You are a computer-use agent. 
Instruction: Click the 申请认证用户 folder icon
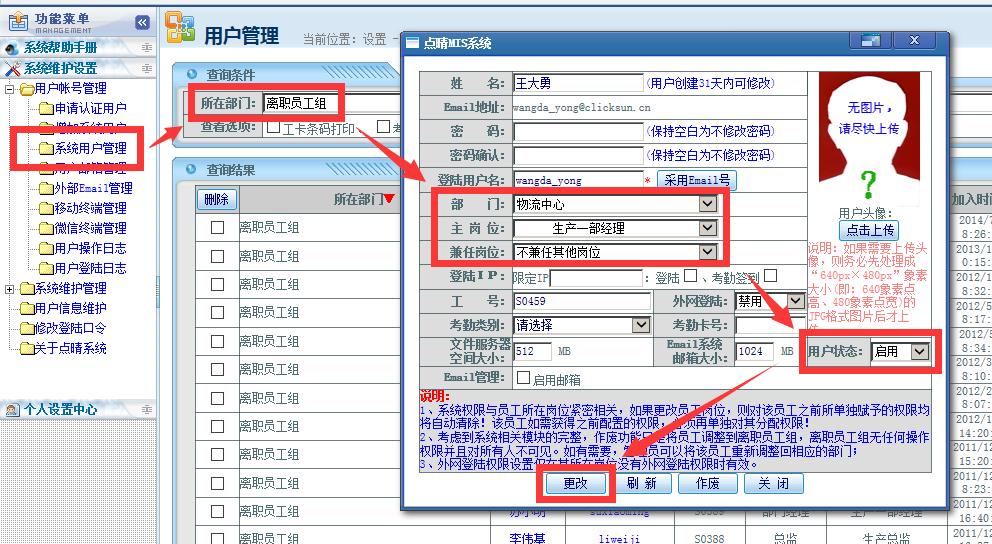(46, 109)
